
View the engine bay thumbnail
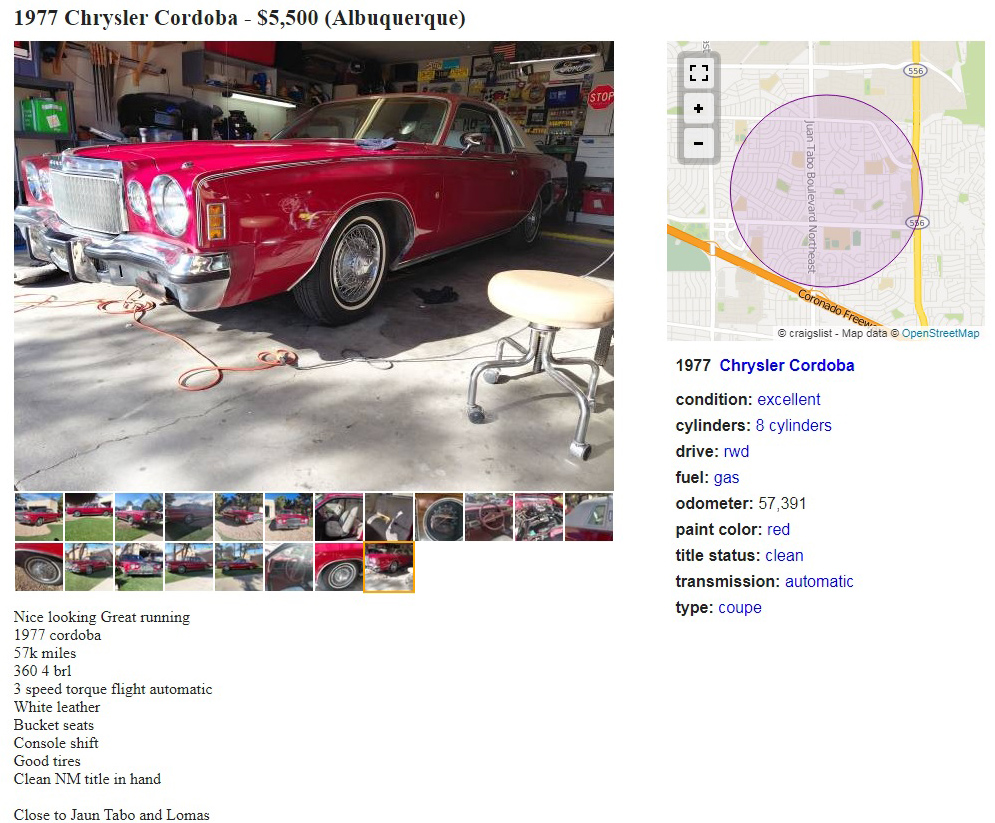point(539,517)
